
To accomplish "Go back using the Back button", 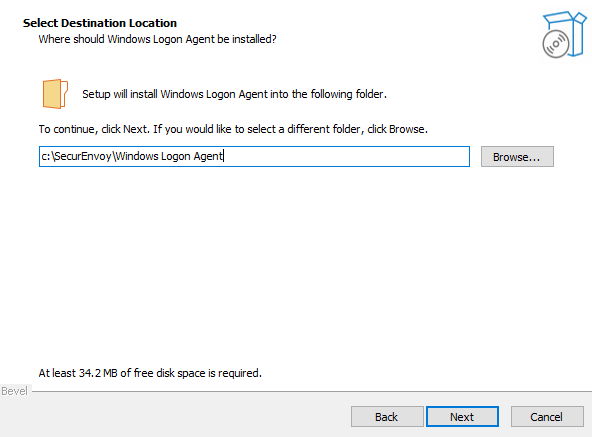I will 387,417.
